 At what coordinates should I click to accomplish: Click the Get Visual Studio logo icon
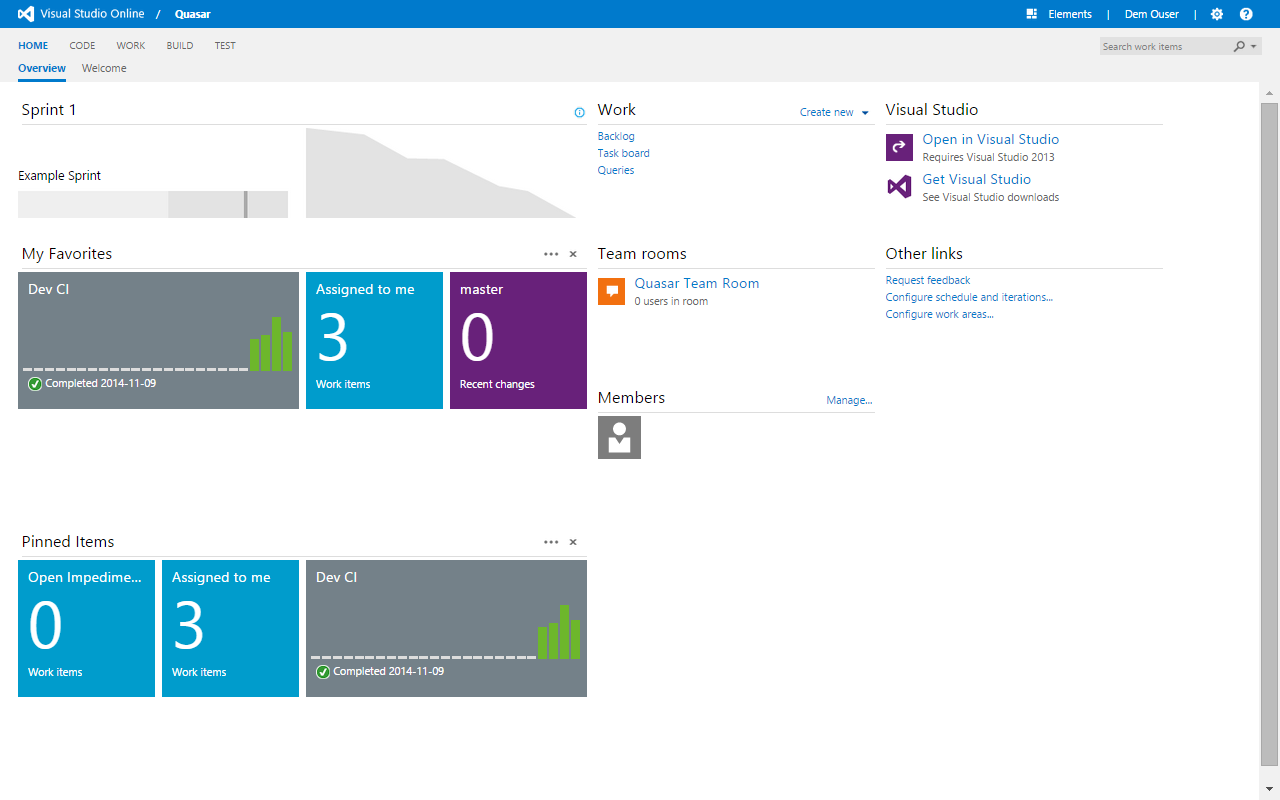click(x=899, y=187)
